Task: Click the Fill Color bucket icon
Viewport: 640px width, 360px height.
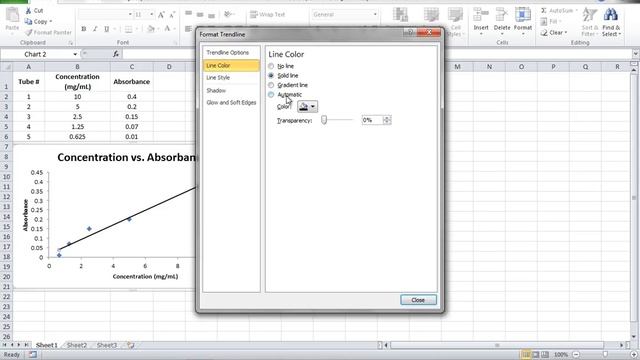Action: point(151,29)
